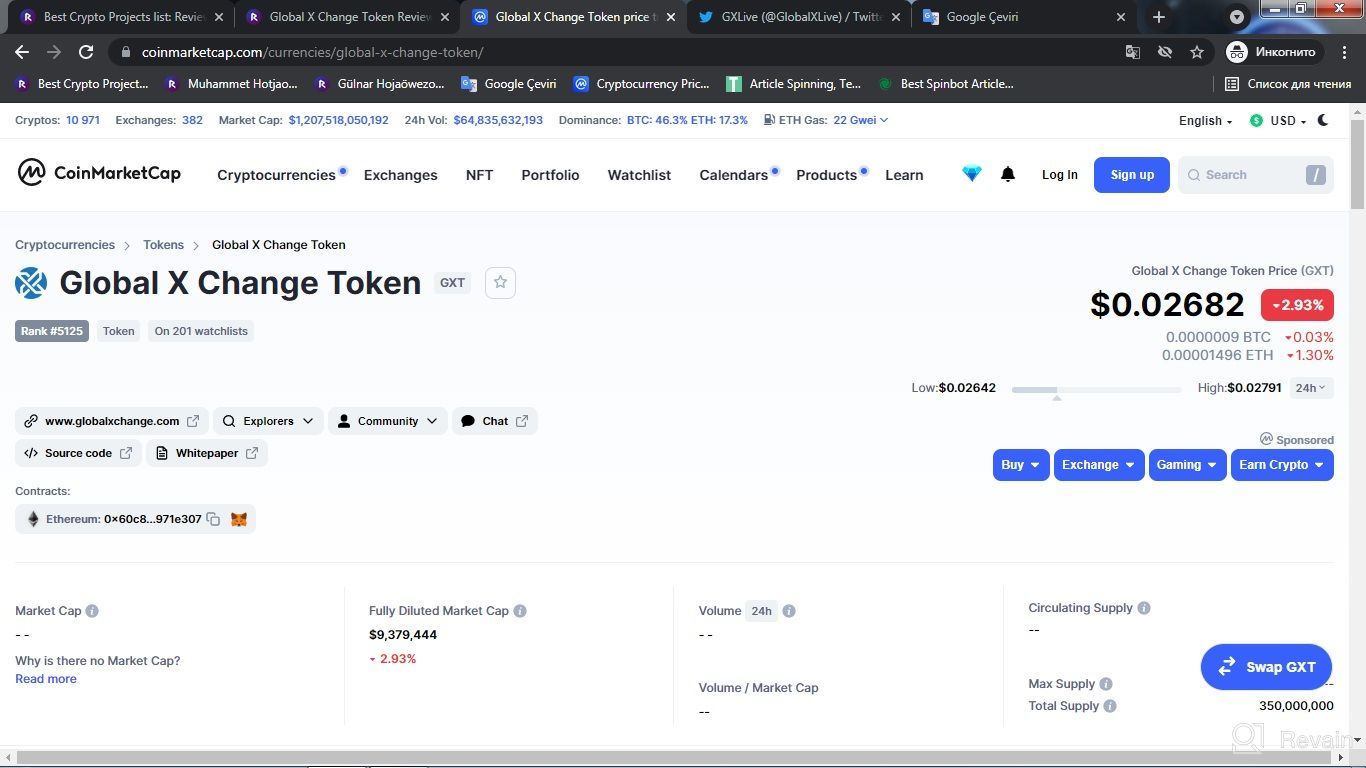Open the Whitepaper link
The image size is (1366, 768).
click(207, 453)
